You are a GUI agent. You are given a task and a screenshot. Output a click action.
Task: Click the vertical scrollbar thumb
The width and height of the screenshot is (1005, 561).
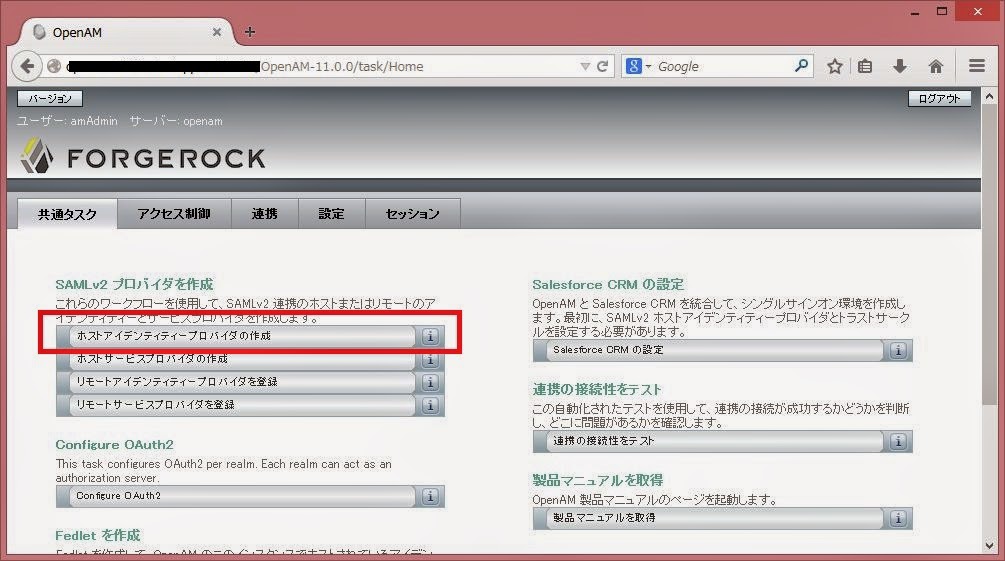pyautogui.click(x=990, y=255)
